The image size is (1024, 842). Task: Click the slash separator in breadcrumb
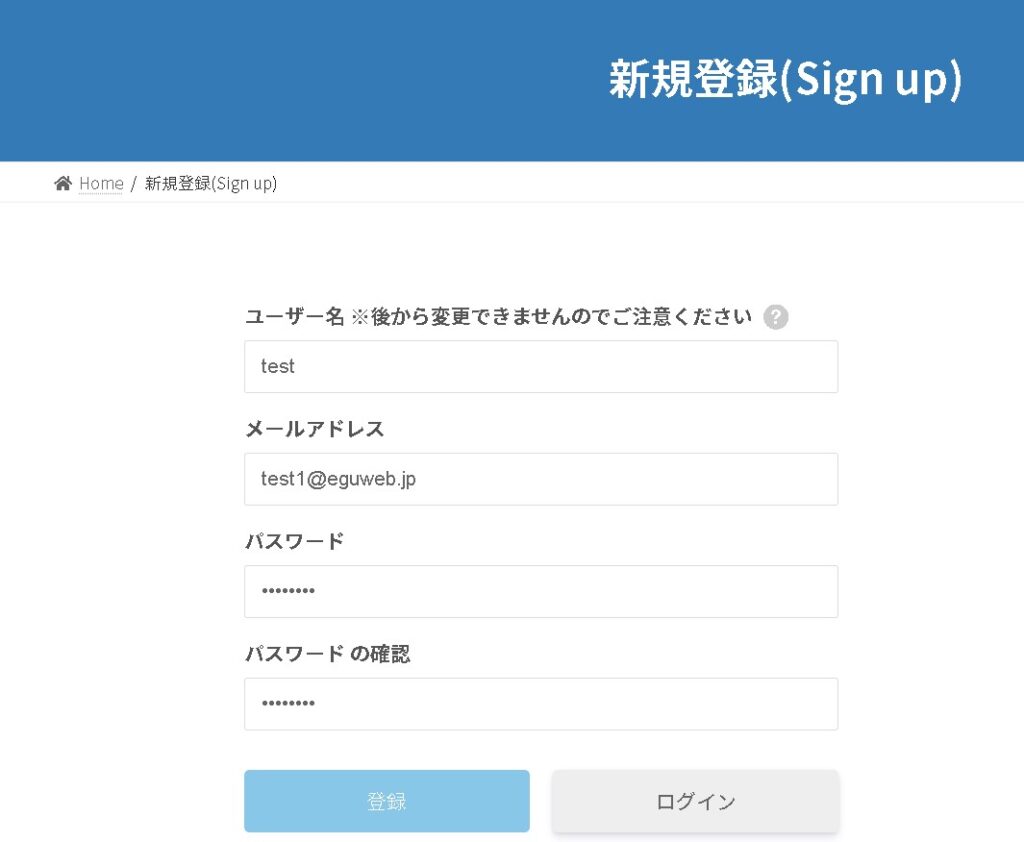pyautogui.click(x=134, y=183)
